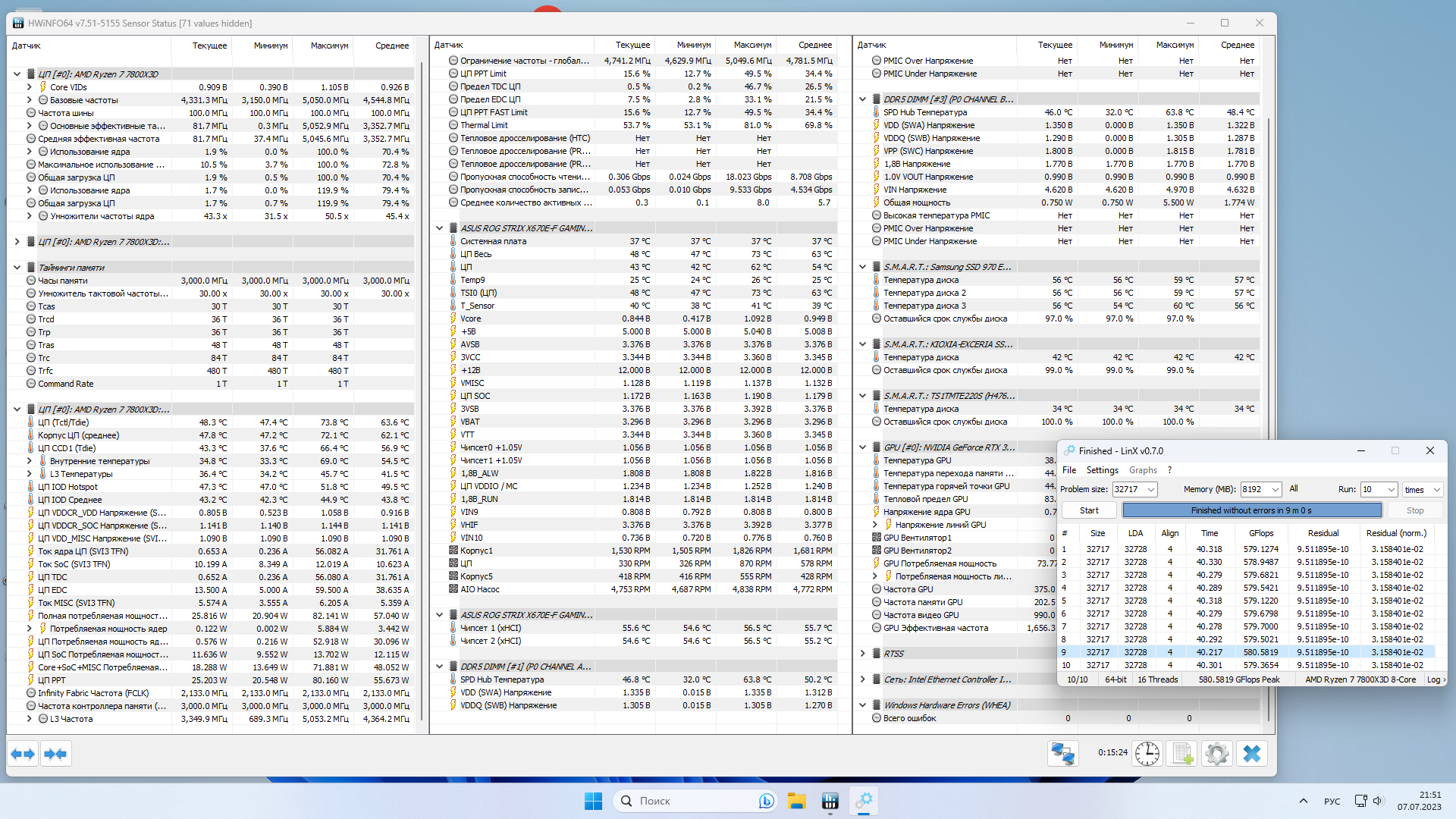This screenshot has height=819, width=1456.
Task: Open the File menu in LinX
Action: coord(1069,470)
